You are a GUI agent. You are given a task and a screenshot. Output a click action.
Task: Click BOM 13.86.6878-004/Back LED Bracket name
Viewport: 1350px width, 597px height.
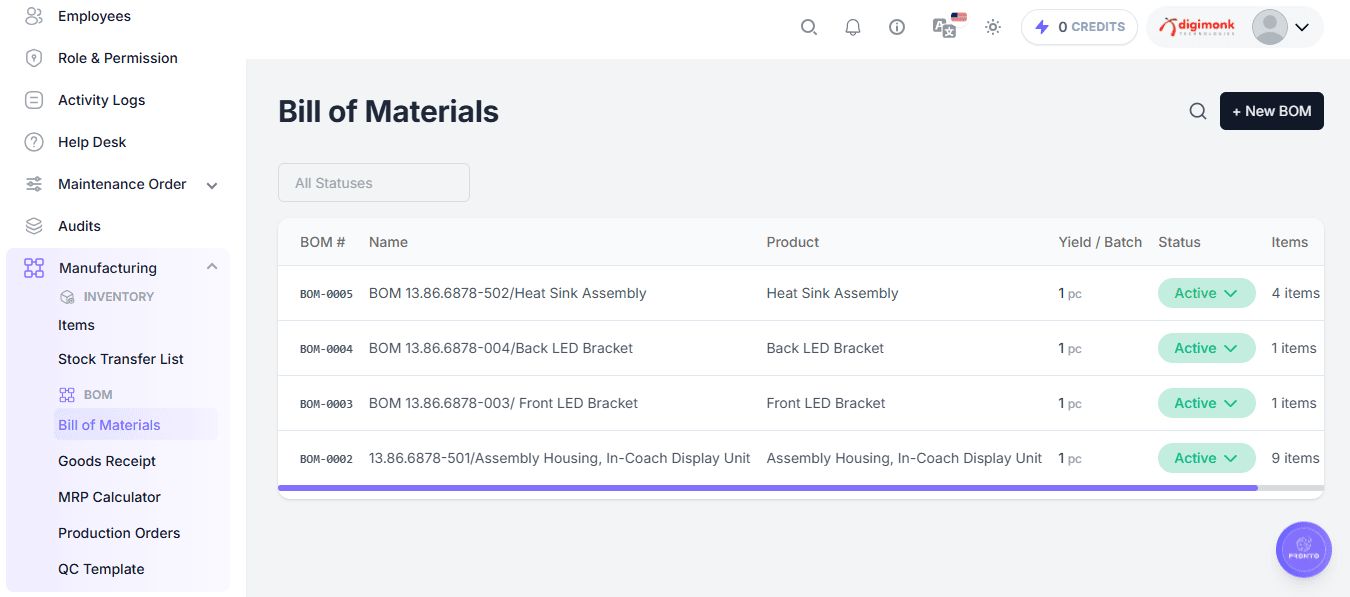501,348
